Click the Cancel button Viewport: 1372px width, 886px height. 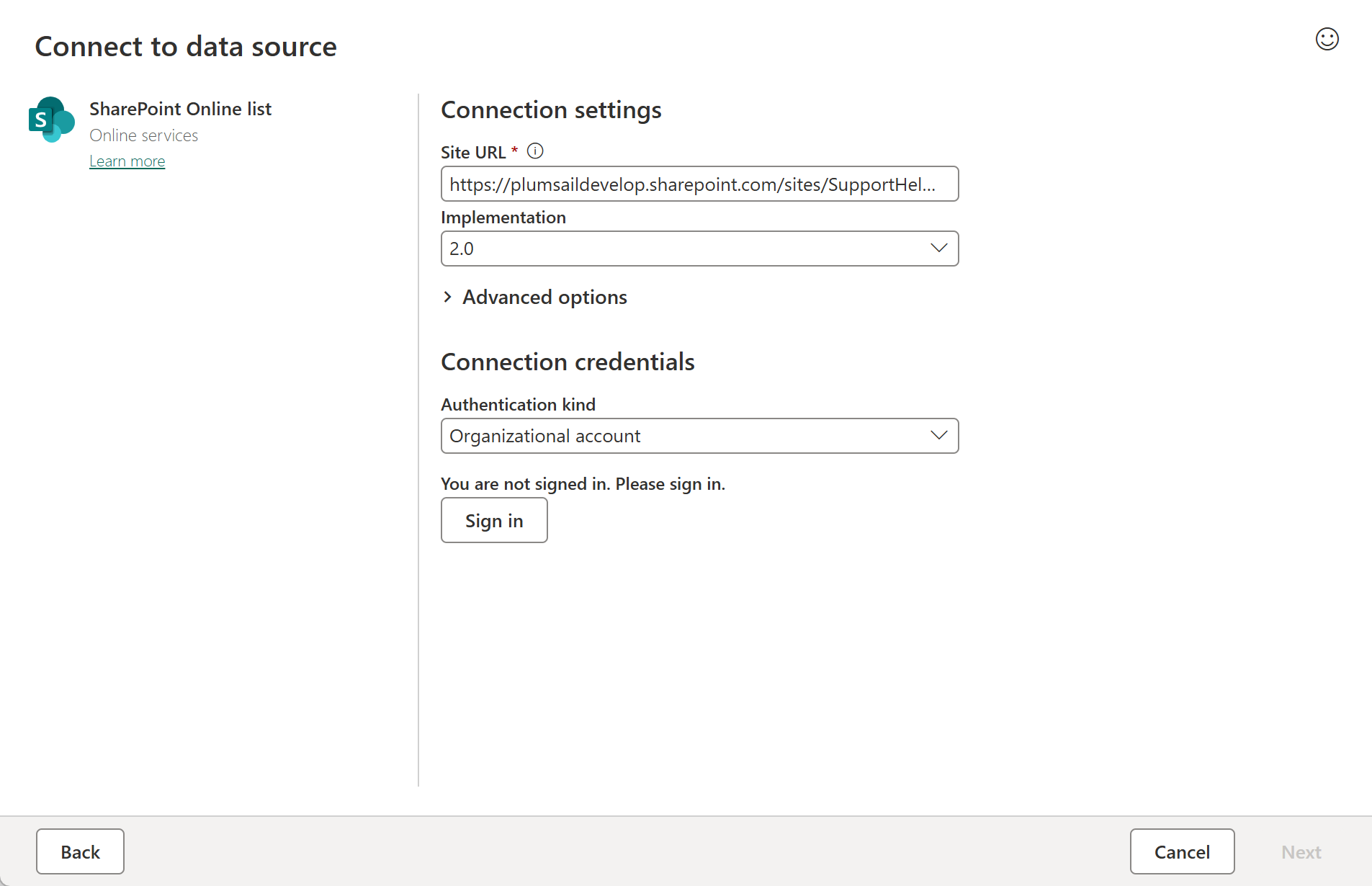(1182, 851)
